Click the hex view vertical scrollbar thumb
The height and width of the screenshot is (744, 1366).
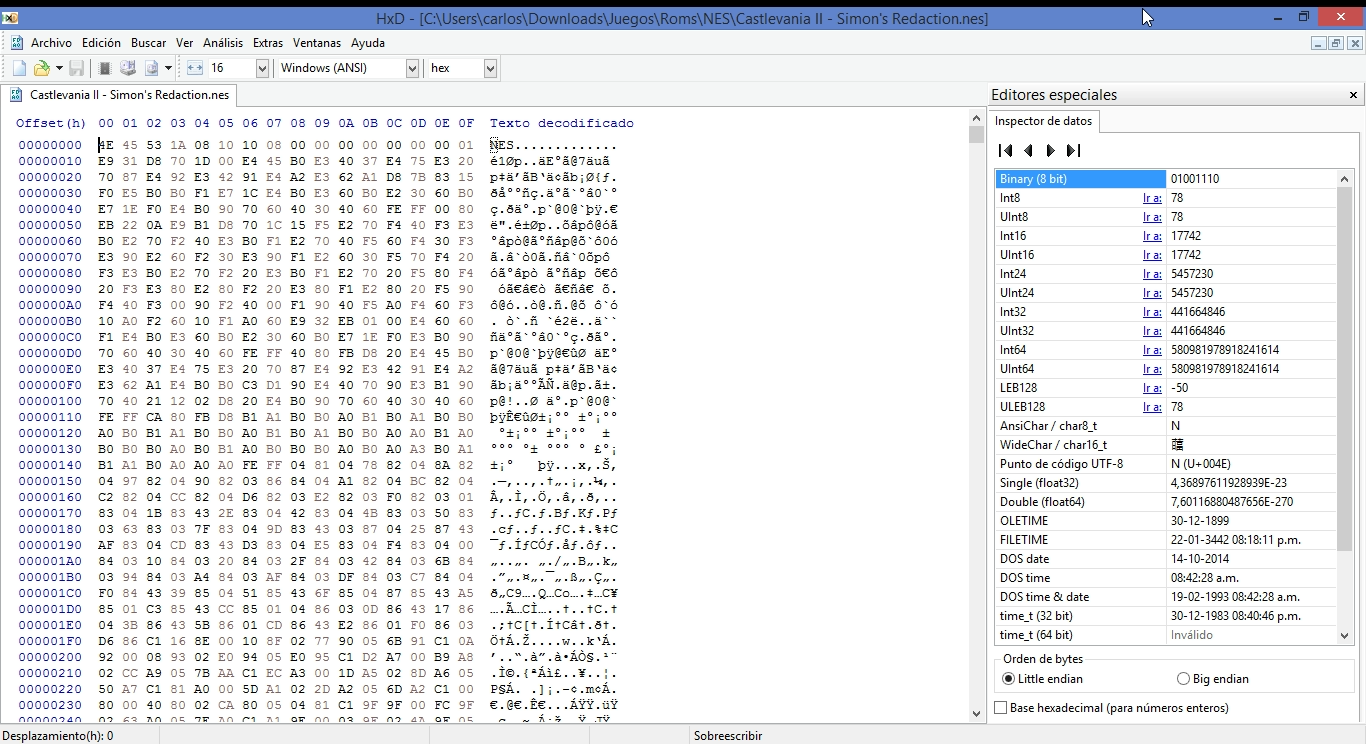pos(977,135)
